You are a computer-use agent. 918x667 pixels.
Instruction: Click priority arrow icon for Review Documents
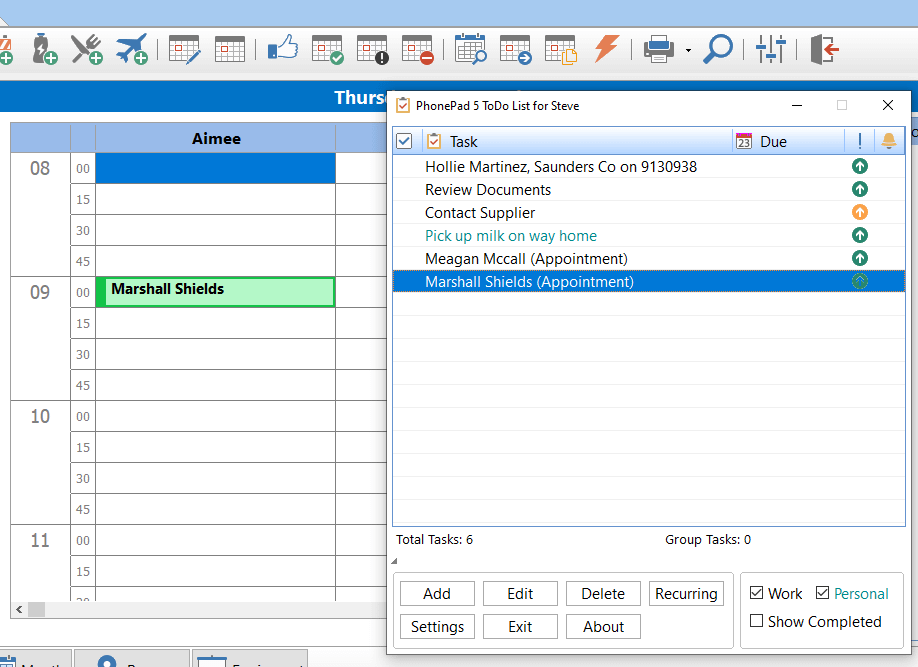click(x=859, y=189)
